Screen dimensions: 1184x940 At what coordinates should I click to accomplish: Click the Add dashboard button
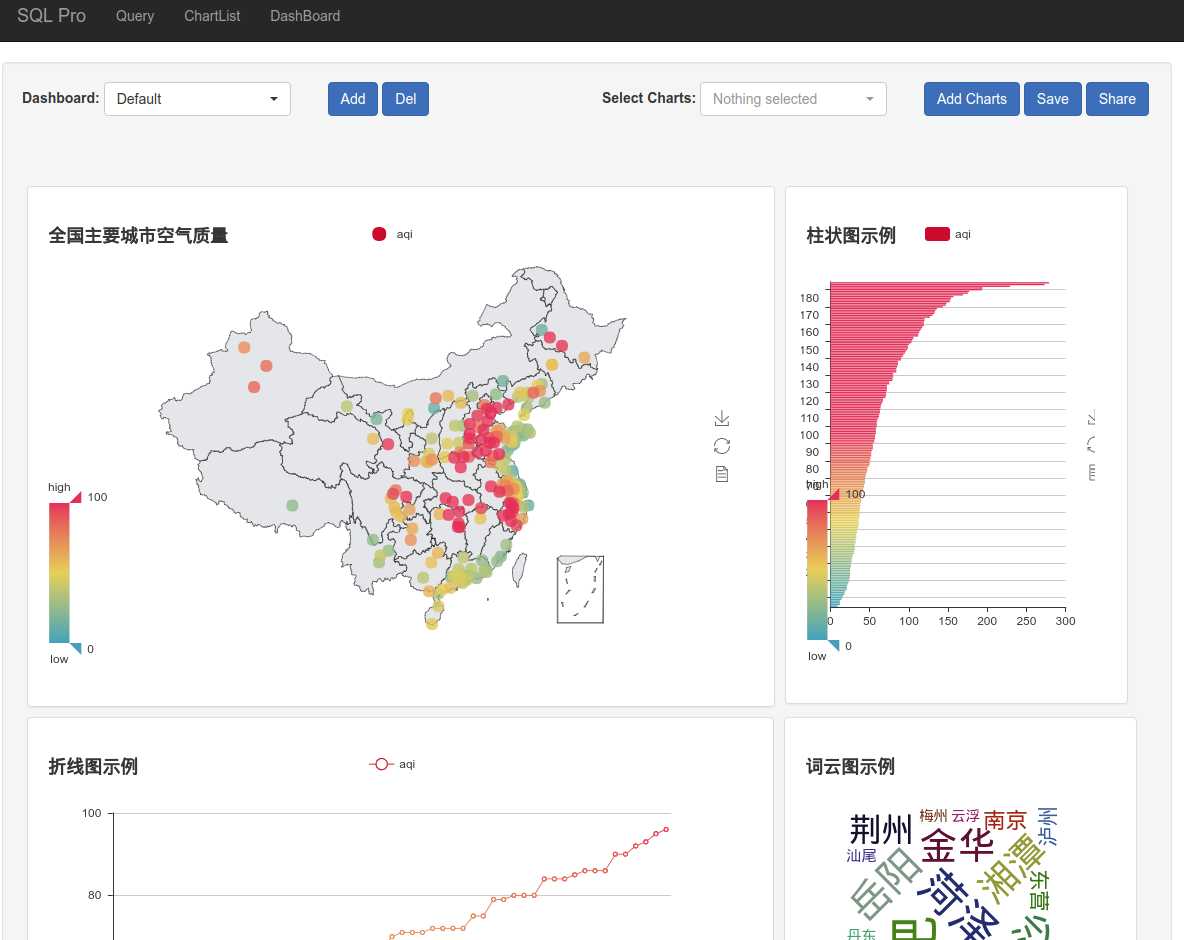(x=353, y=99)
